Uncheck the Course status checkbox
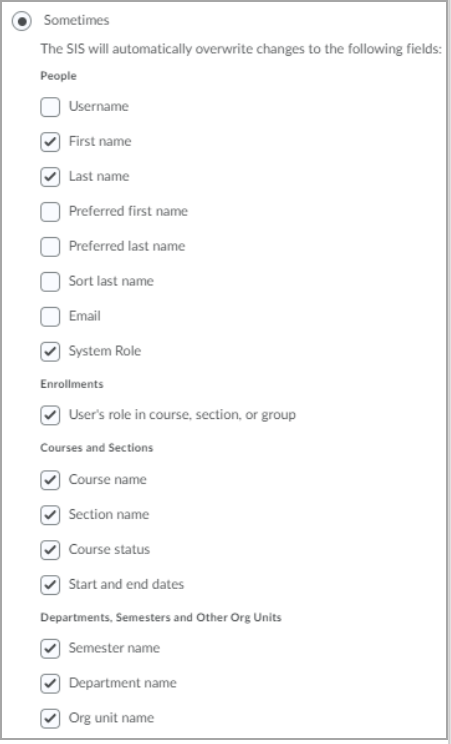This screenshot has width=451, height=744. coord(50,550)
